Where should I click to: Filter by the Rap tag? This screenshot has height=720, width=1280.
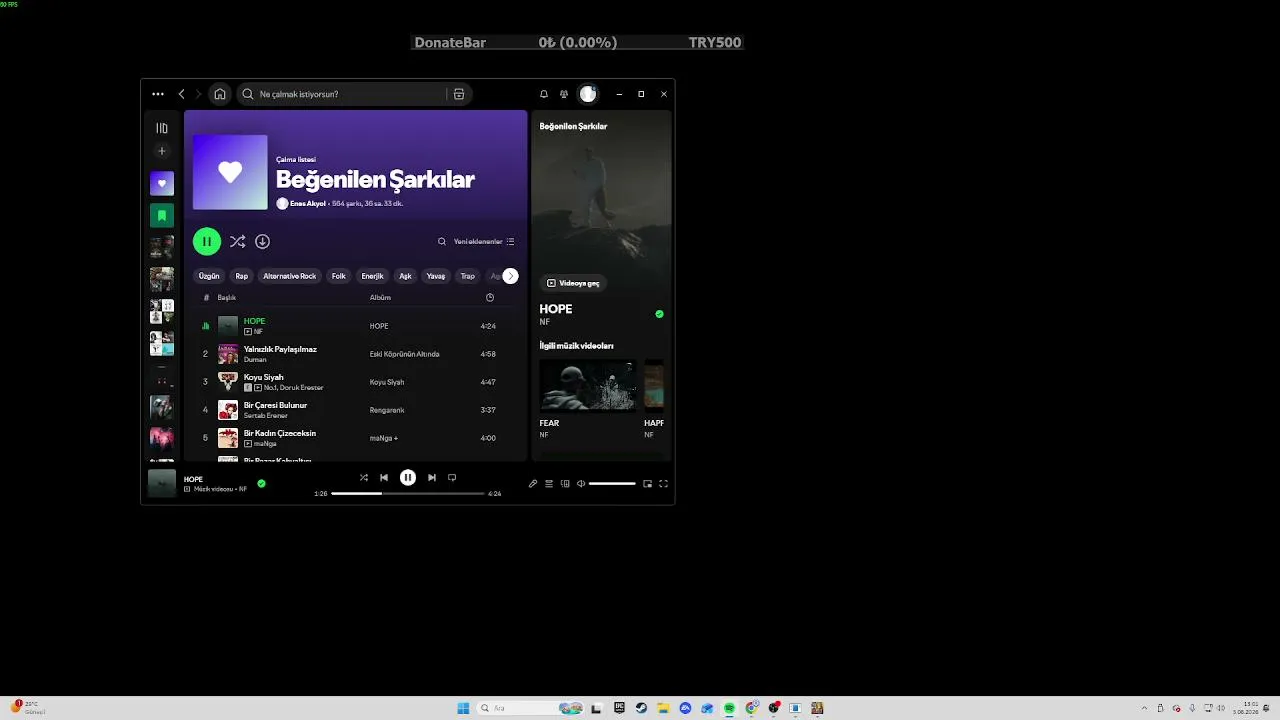pyautogui.click(x=242, y=276)
